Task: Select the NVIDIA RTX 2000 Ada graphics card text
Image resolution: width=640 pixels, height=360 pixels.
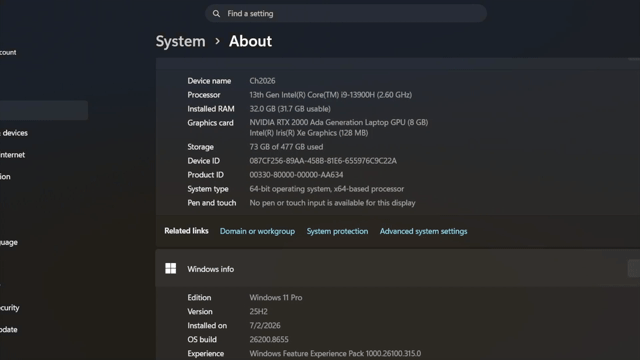Action: (x=338, y=122)
